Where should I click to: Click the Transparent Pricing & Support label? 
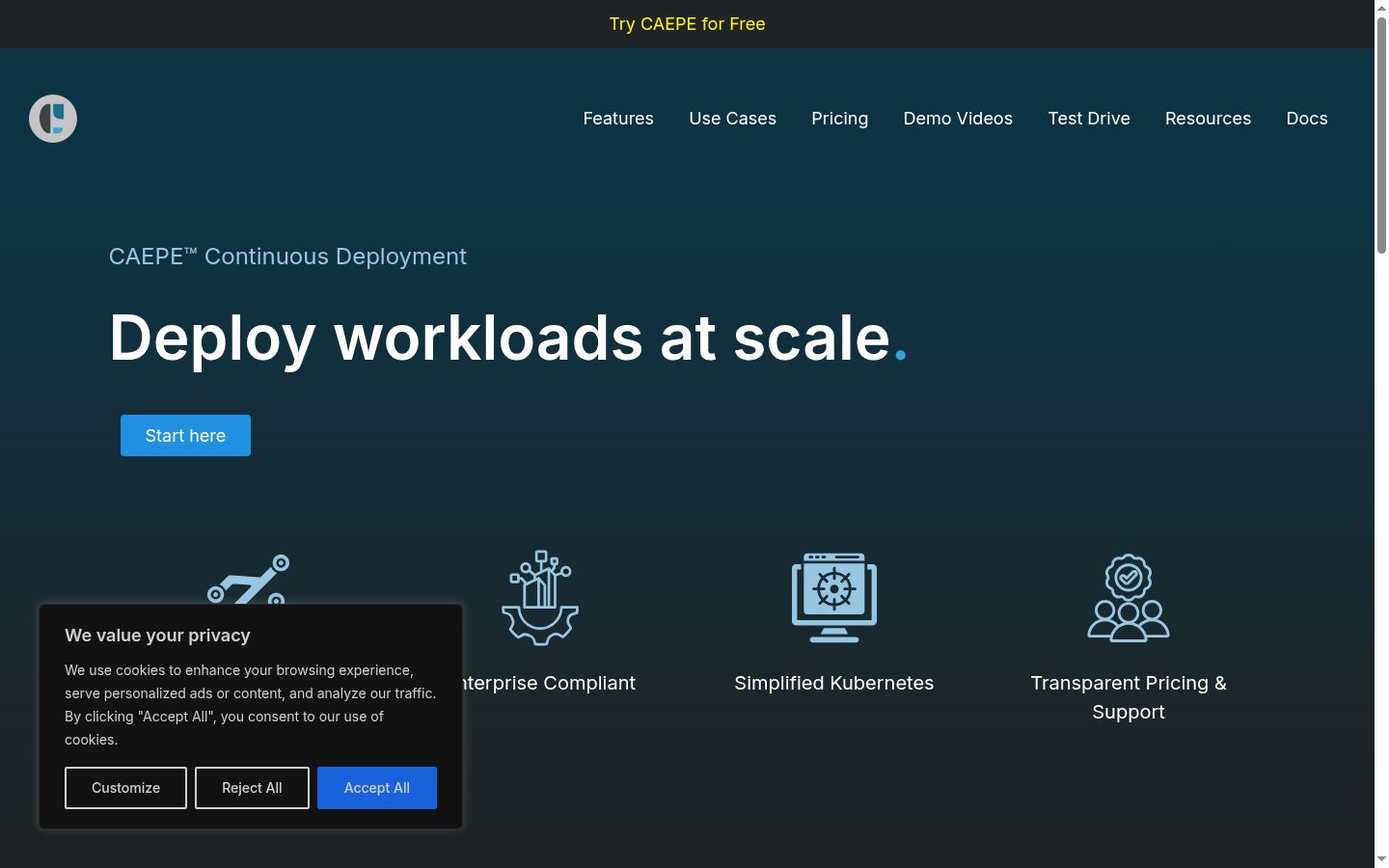(1129, 697)
